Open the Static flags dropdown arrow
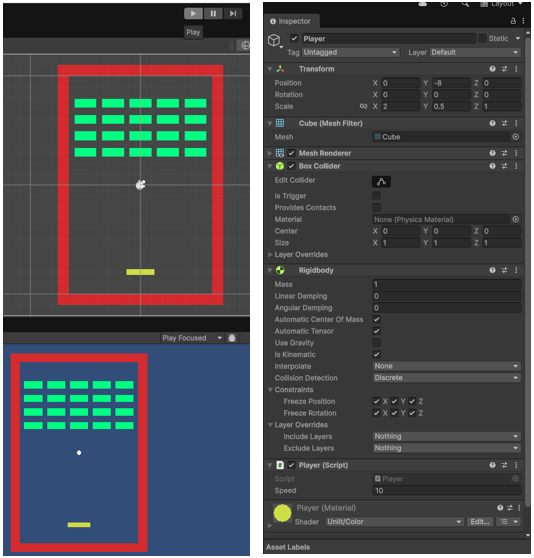Screen dimensions: 534x558 518,38
